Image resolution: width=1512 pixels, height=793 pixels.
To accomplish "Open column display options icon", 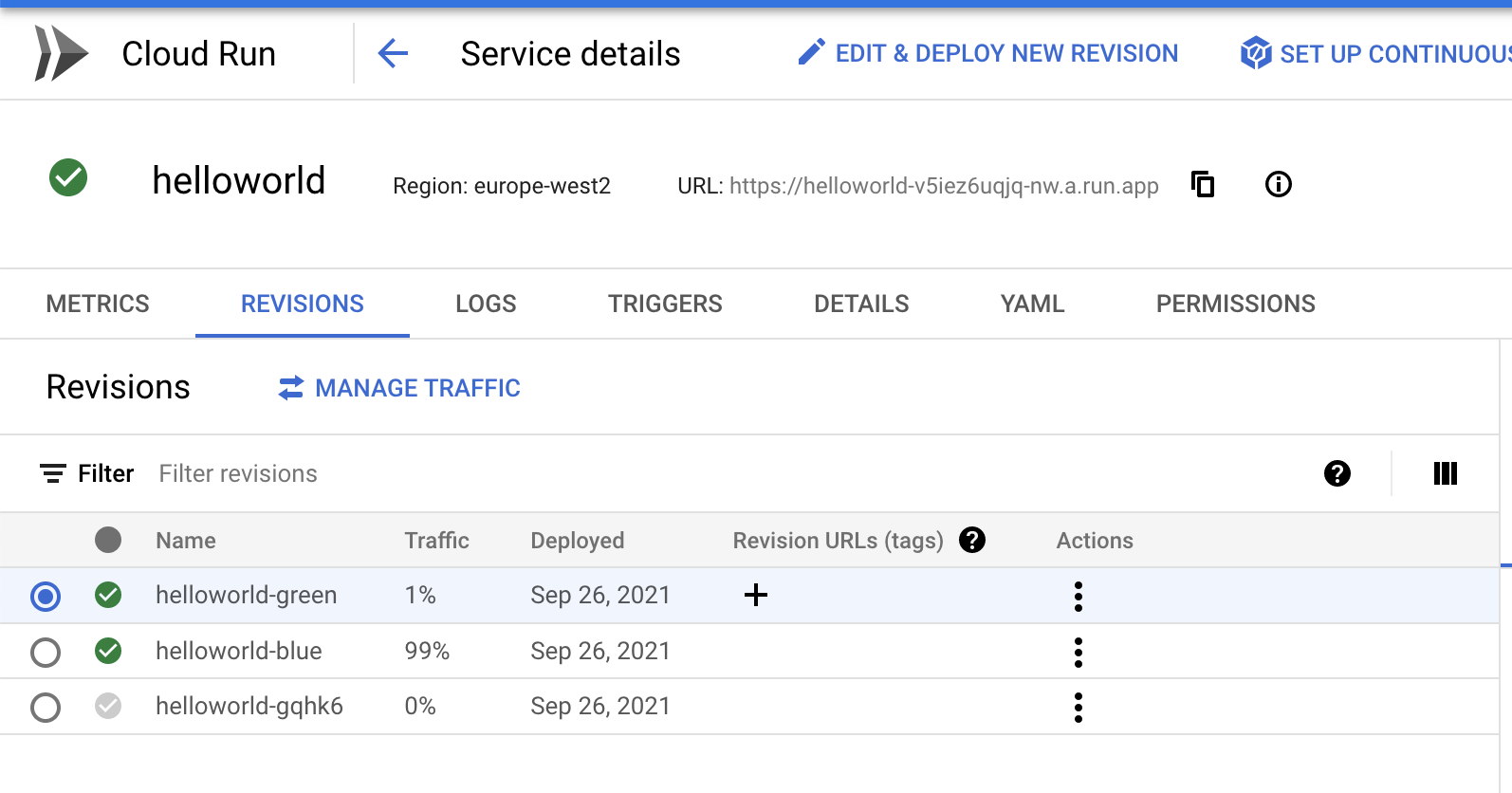I will point(1446,473).
